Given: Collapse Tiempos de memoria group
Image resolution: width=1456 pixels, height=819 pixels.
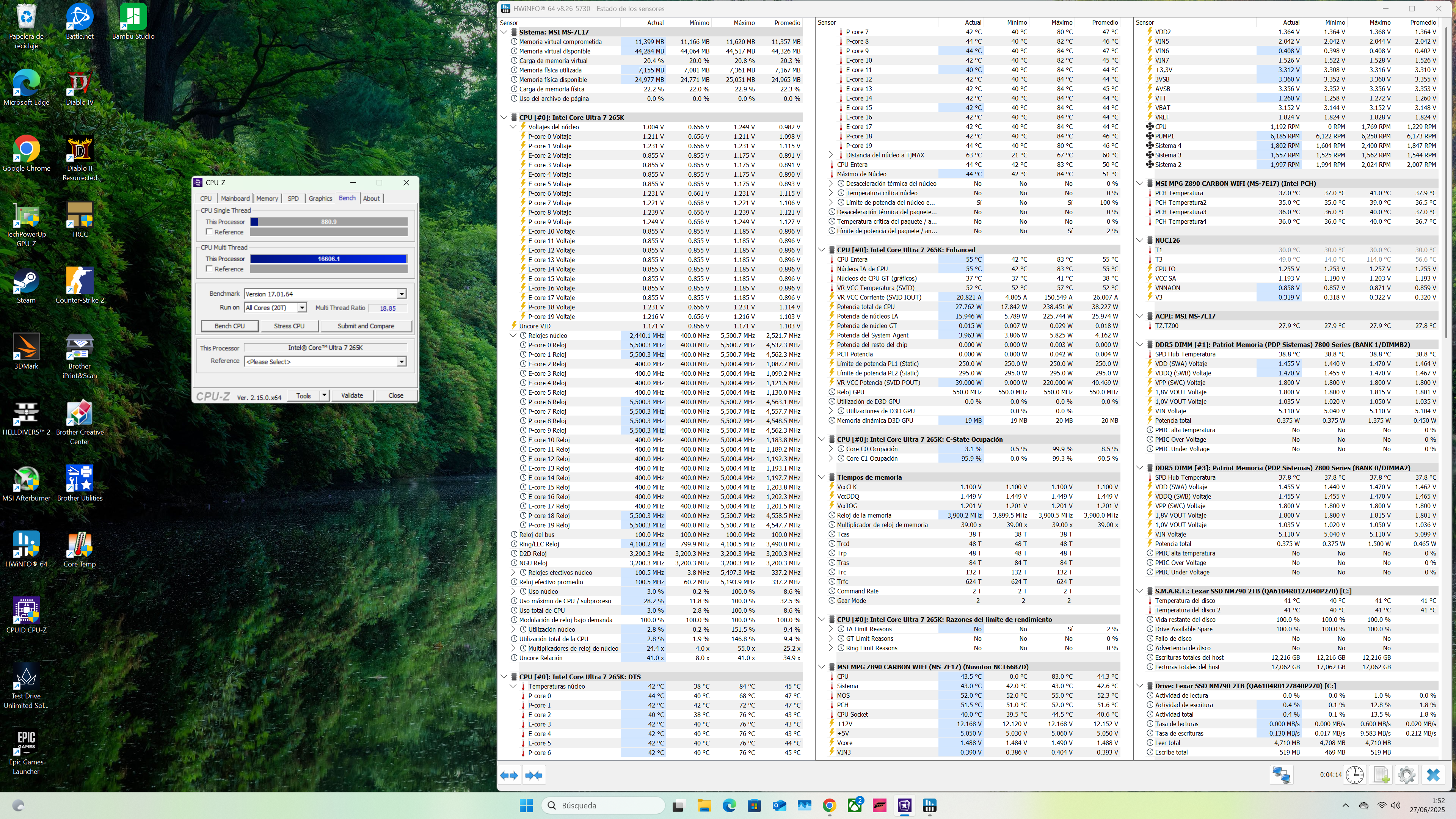Looking at the screenshot, I should [x=822, y=478].
